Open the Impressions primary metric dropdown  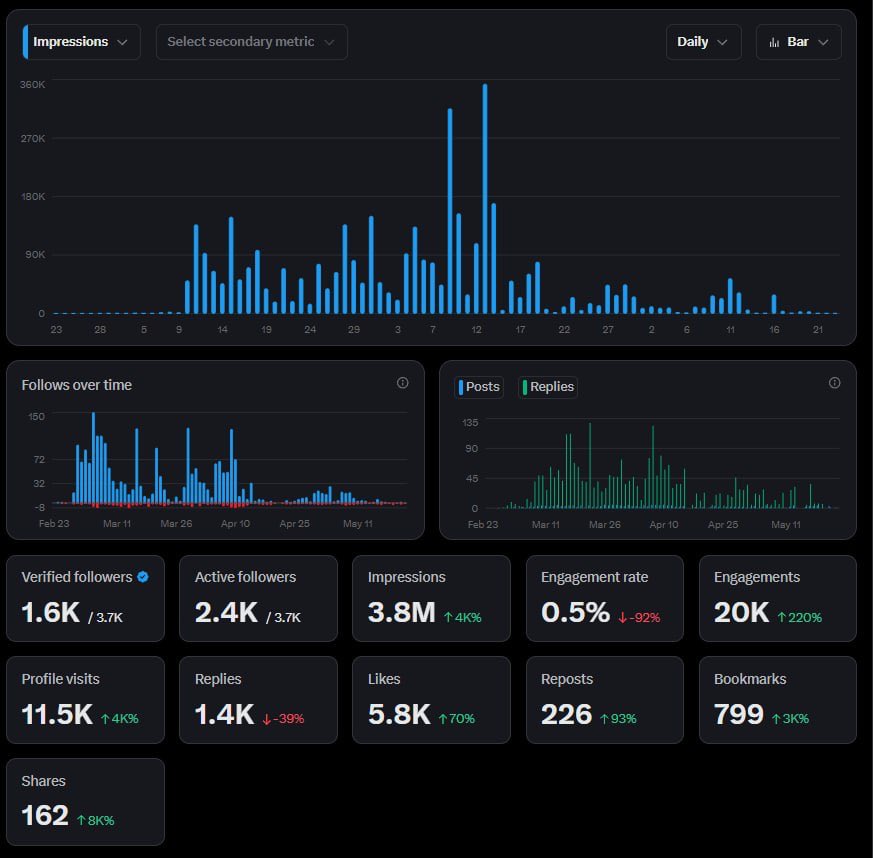point(81,42)
